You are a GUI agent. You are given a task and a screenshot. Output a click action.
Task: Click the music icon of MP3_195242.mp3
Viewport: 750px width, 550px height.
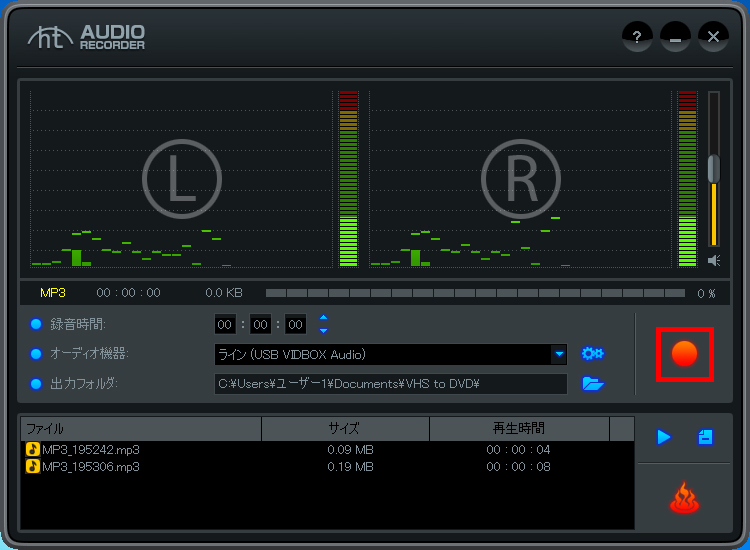click(x=33, y=450)
